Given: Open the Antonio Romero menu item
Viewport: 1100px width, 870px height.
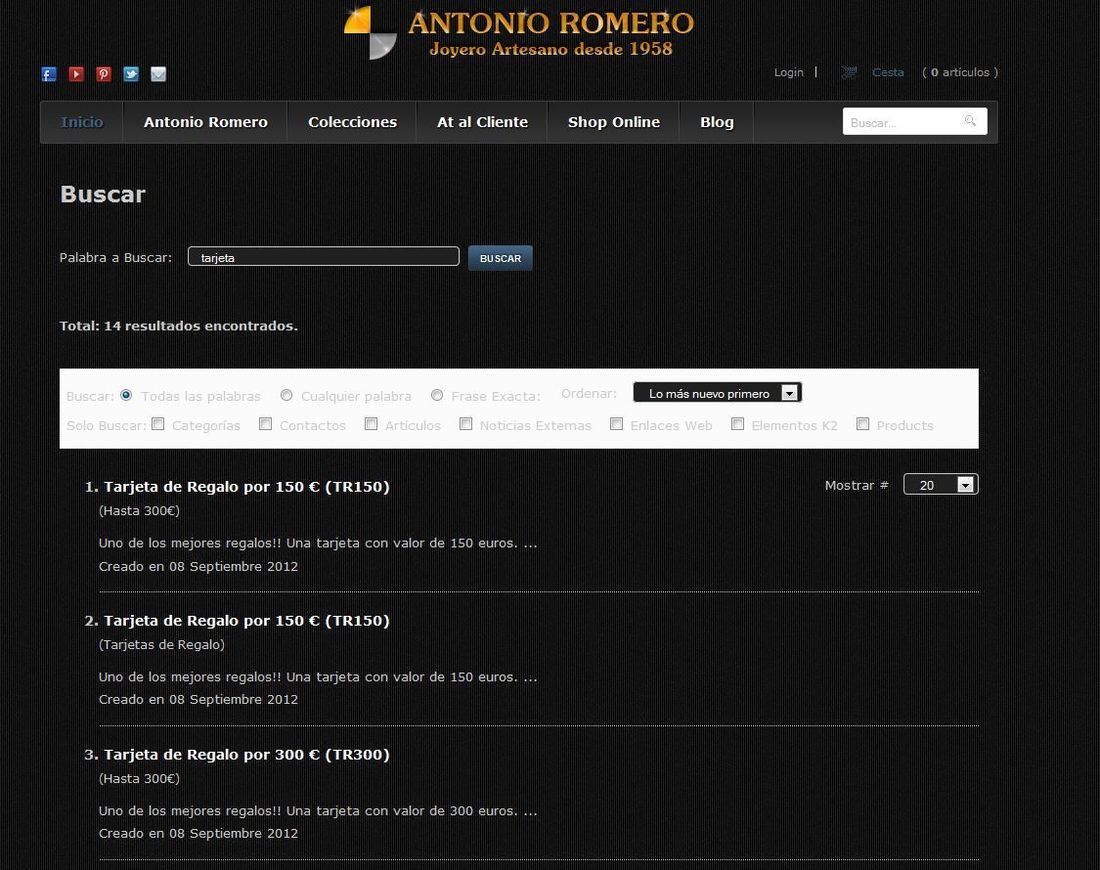Looking at the screenshot, I should pos(206,122).
